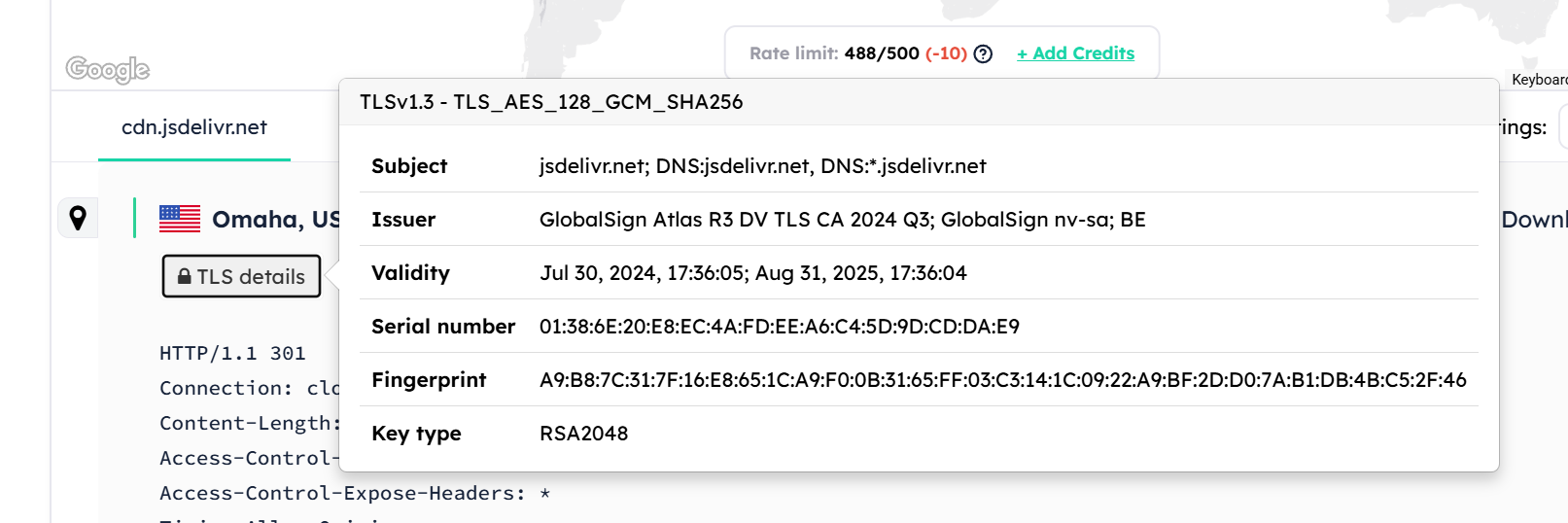This screenshot has height=523, width=1568.
Task: Click the TLSv1.3 cipher suite header
Action: (x=551, y=102)
